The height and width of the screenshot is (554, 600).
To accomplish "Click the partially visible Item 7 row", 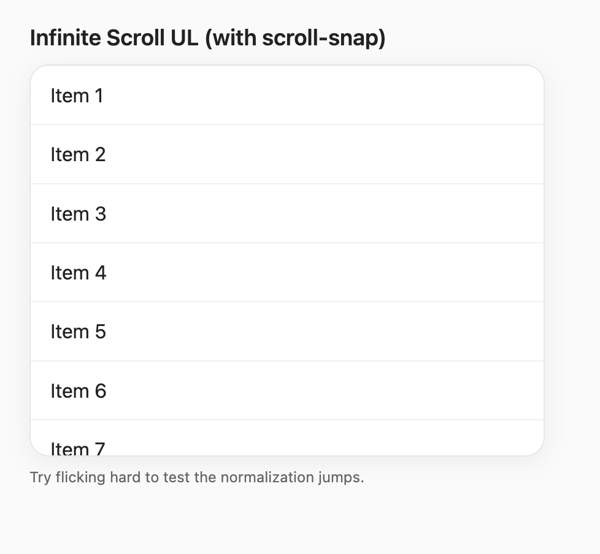I will pos(287,438).
